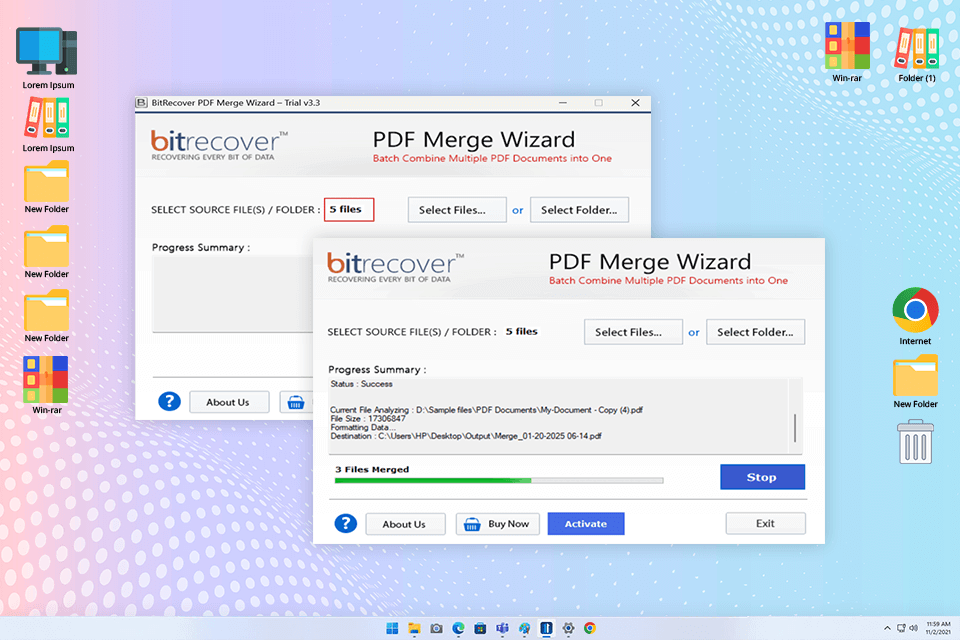The width and height of the screenshot is (960, 640).
Task: Open Microsoft Store from the taskbar
Action: pyautogui.click(x=481, y=628)
